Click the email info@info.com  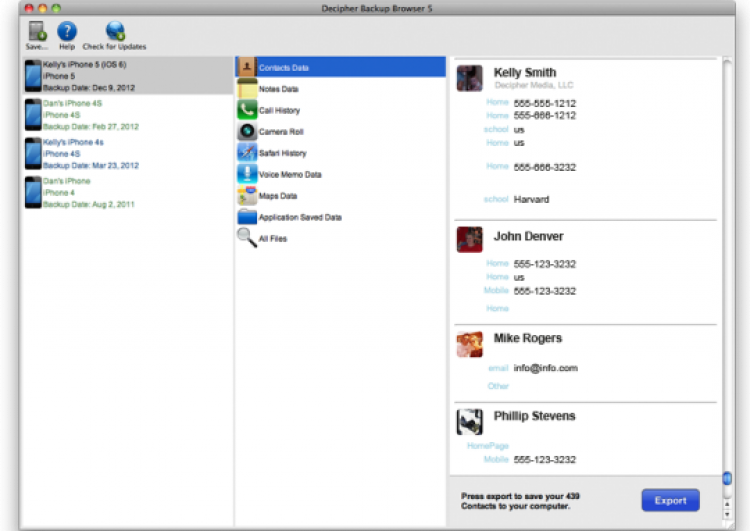tap(546, 368)
